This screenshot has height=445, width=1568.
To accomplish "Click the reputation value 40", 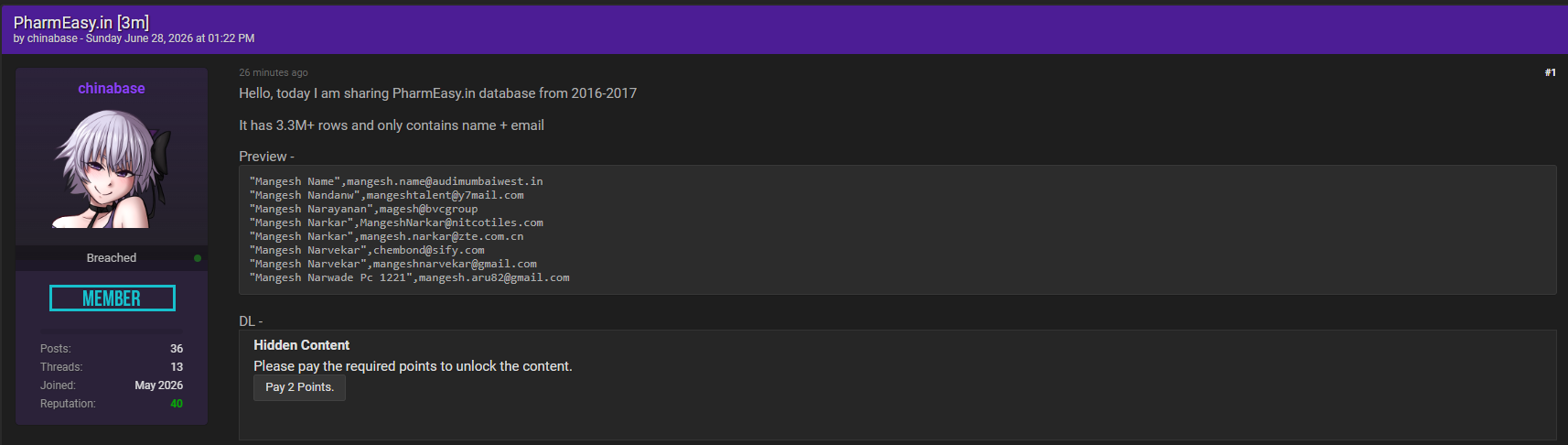I will 177,404.
